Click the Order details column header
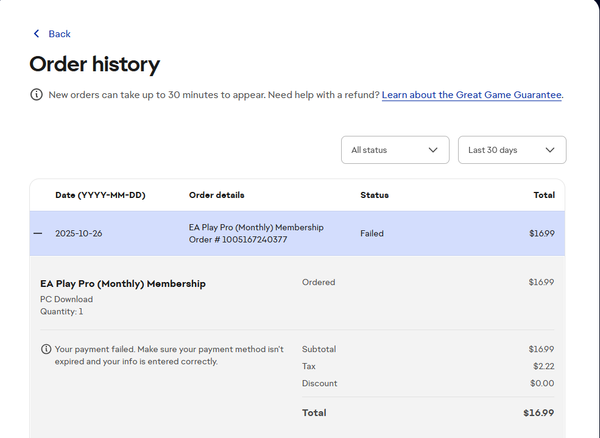 [216, 195]
